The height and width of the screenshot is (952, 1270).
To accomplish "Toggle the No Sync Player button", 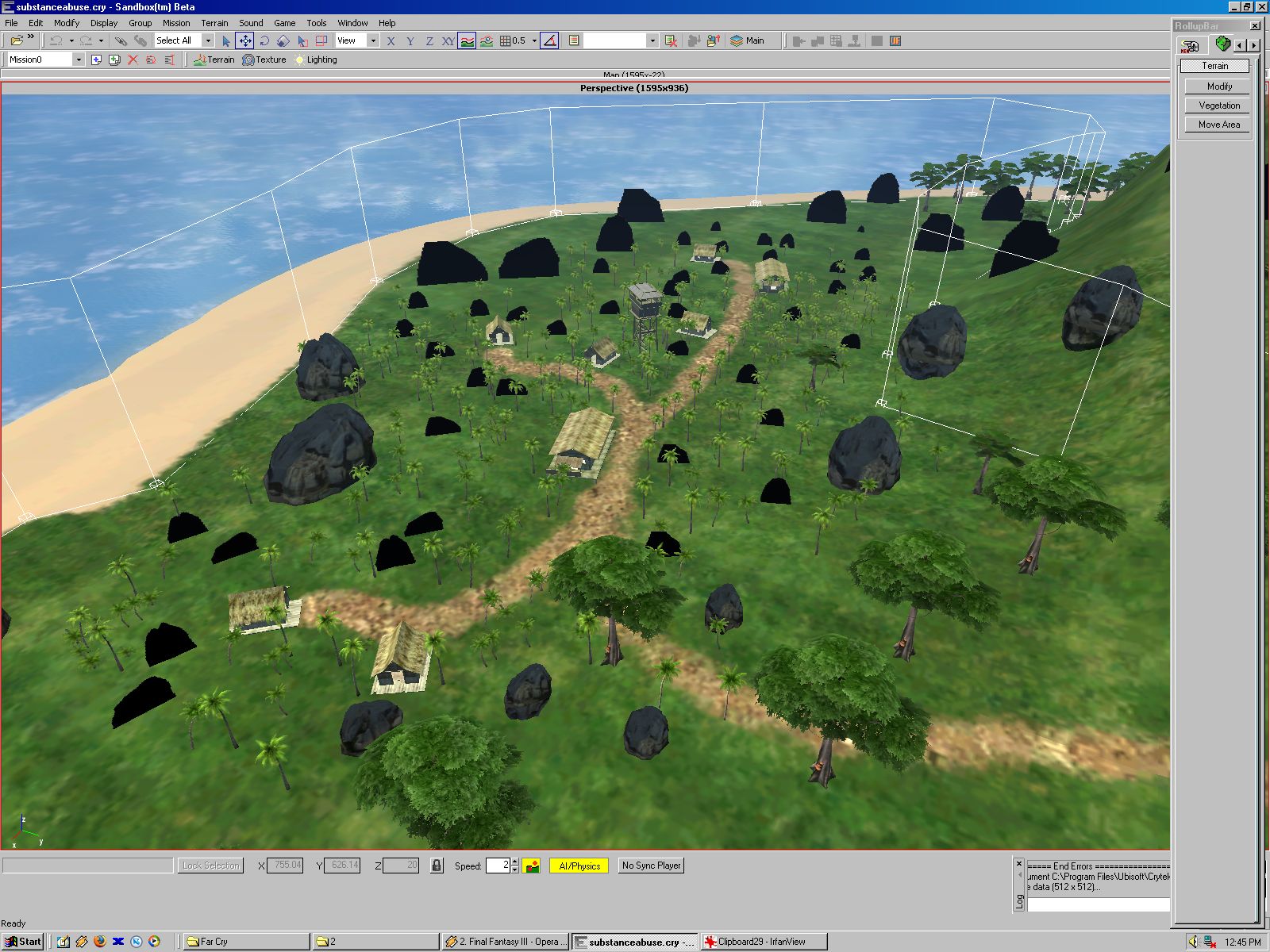I will [651, 866].
